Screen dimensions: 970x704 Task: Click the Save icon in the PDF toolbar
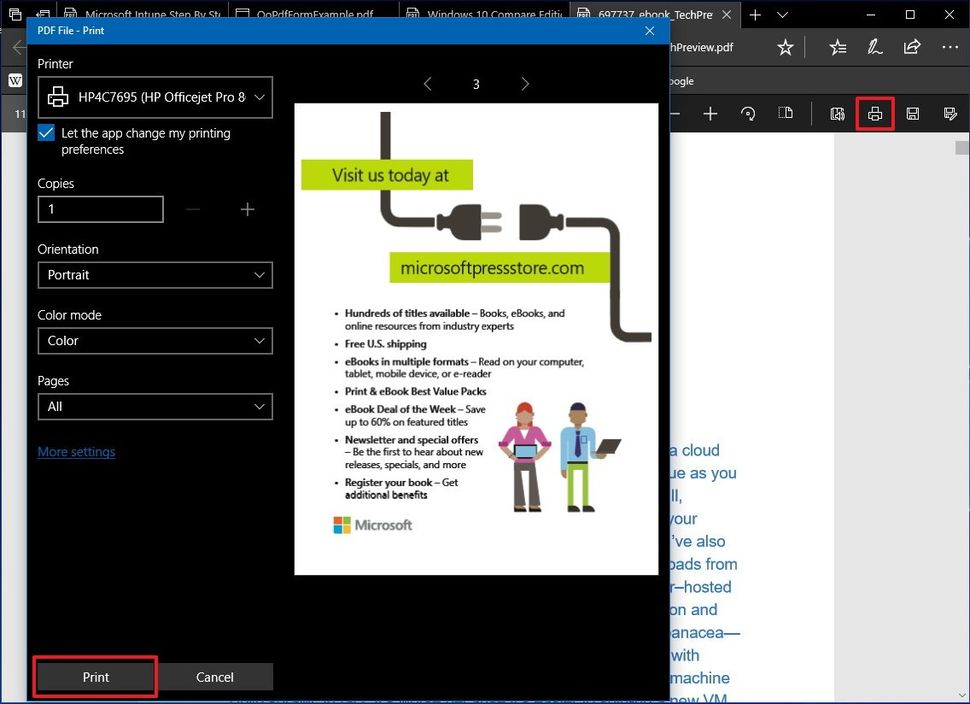[x=912, y=113]
